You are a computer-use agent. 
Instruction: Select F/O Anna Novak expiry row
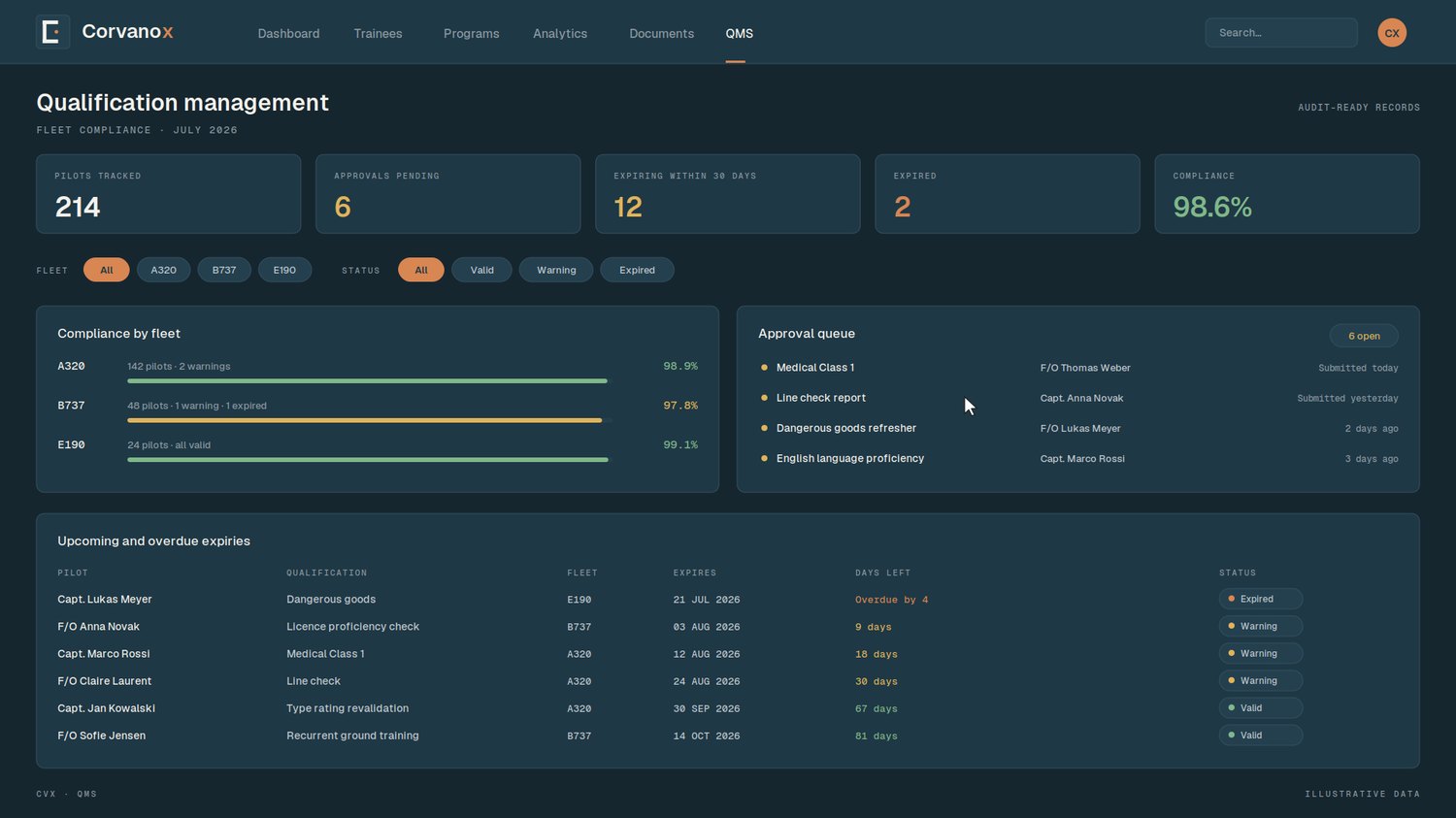728,627
